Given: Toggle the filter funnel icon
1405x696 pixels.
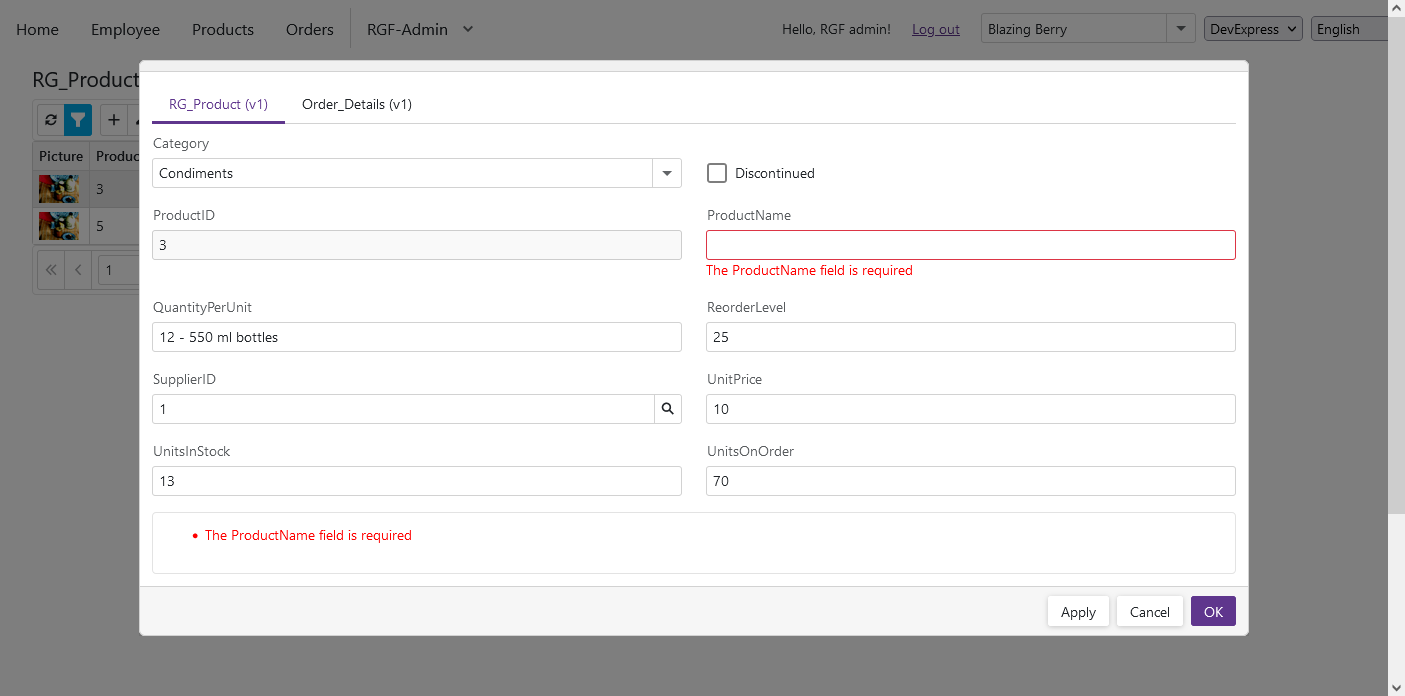Looking at the screenshot, I should tap(78, 120).
